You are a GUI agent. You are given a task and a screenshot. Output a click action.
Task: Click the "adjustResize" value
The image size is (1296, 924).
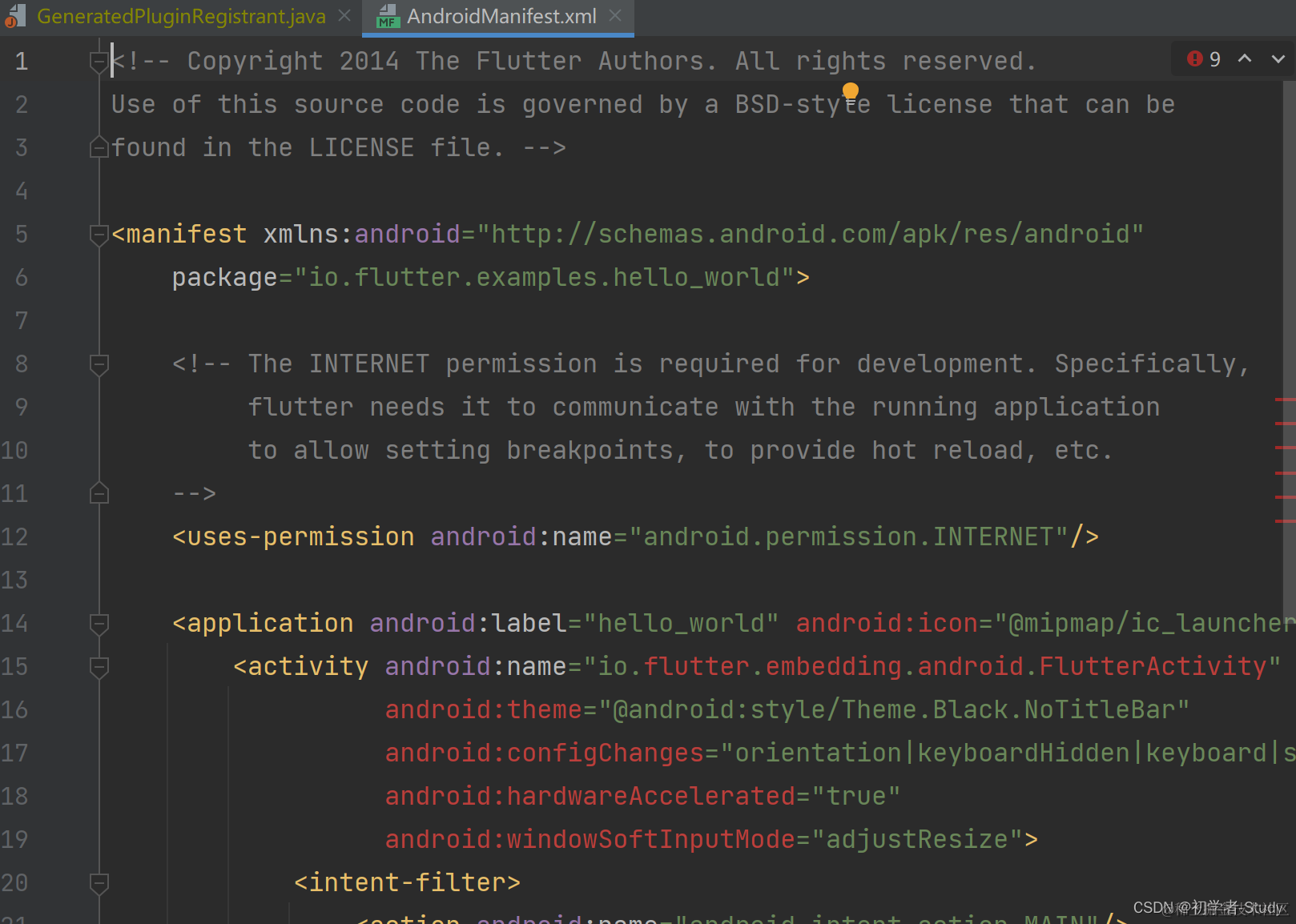917,839
